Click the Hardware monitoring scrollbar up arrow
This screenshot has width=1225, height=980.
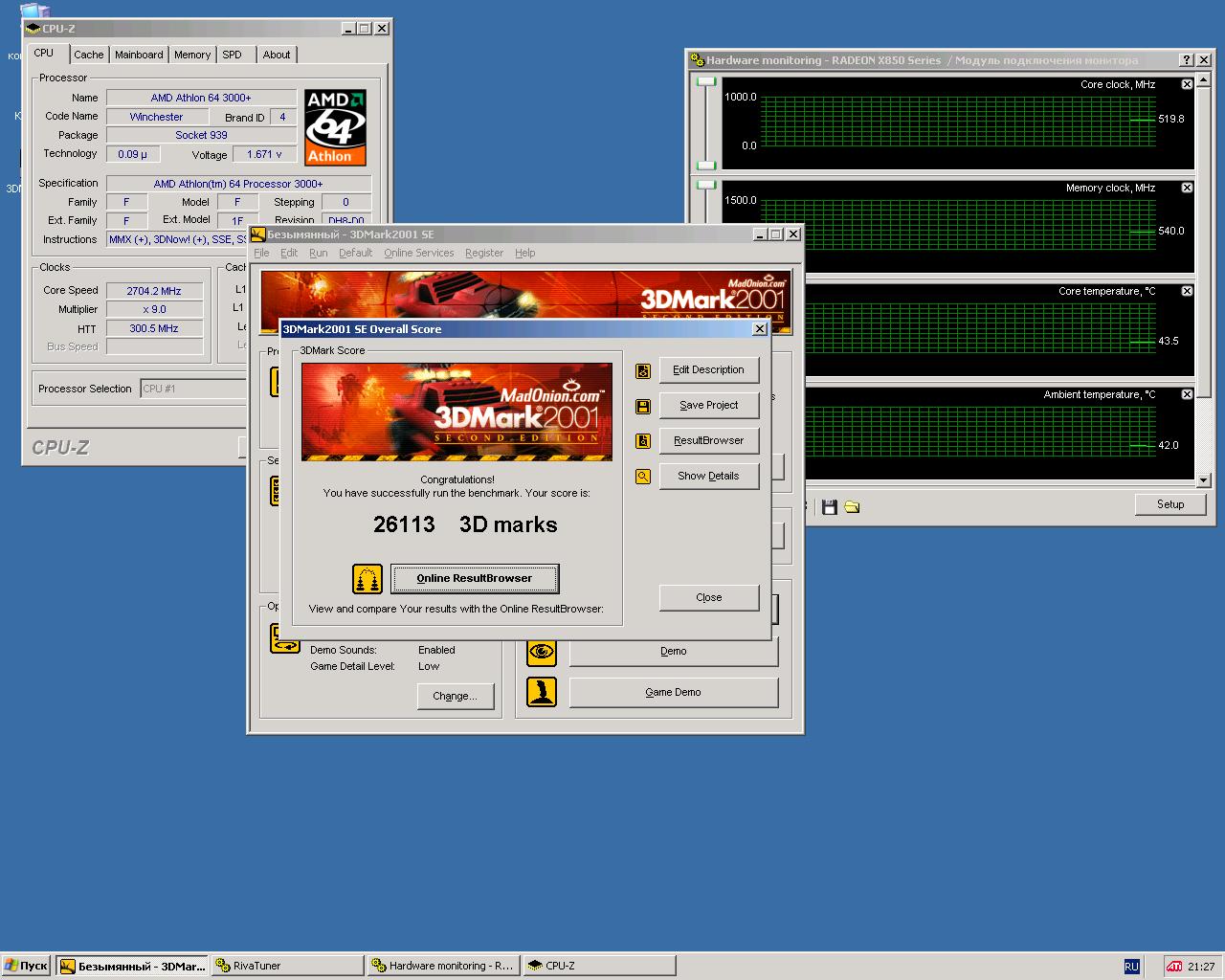pos(1204,80)
